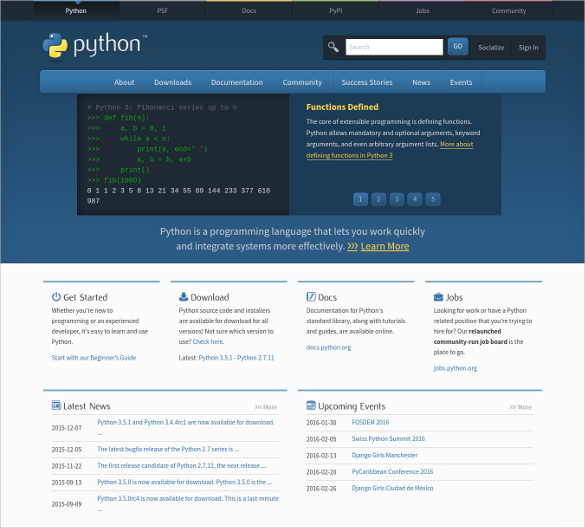Open the Community top bar tab
Image resolution: width=585 pixels, height=528 pixels.
pos(509,10)
